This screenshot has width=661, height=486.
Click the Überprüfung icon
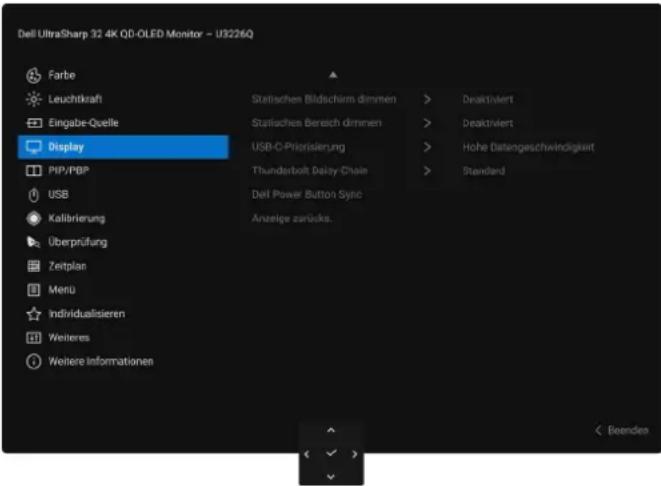click(x=34, y=242)
